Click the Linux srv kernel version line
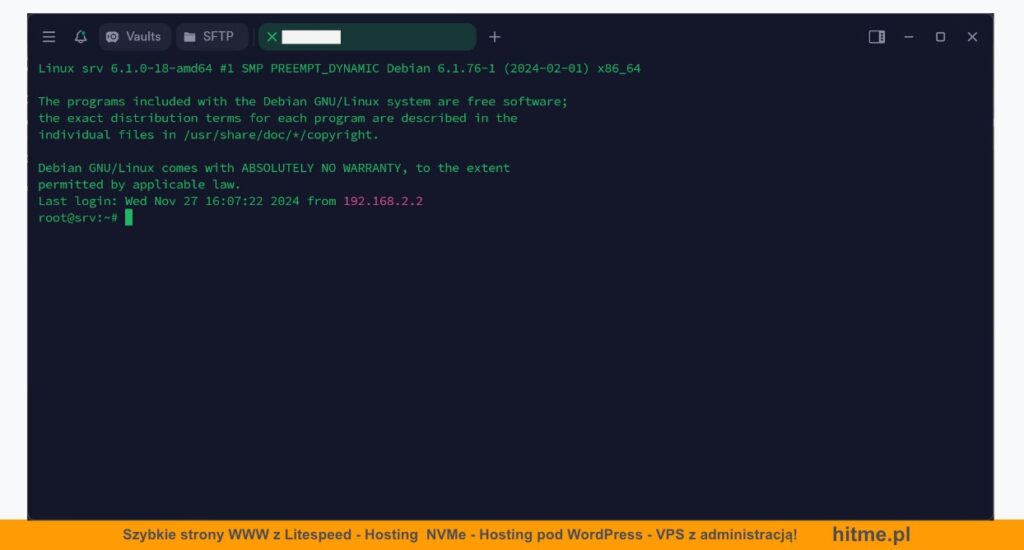This screenshot has width=1024, height=550. point(339,69)
